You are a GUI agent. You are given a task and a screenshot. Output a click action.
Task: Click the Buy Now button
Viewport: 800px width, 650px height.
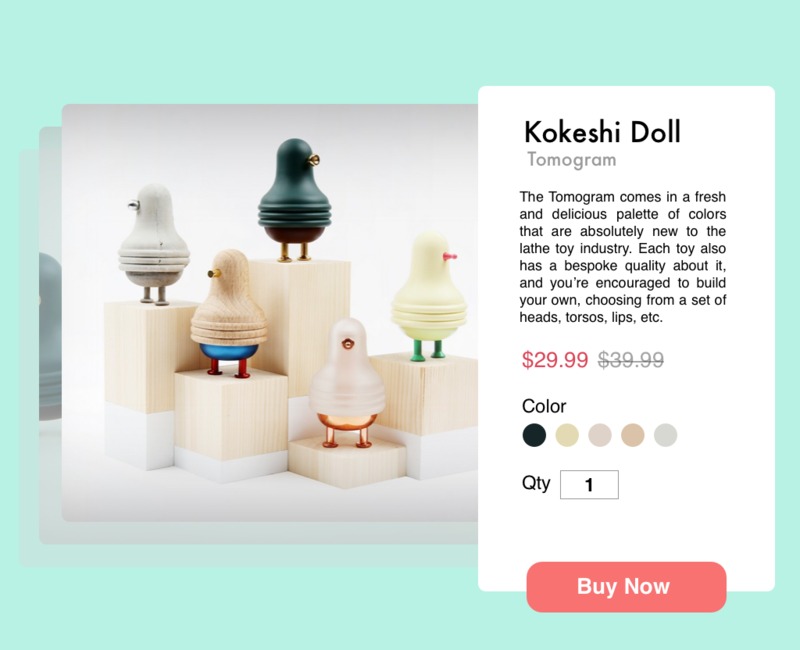click(626, 587)
